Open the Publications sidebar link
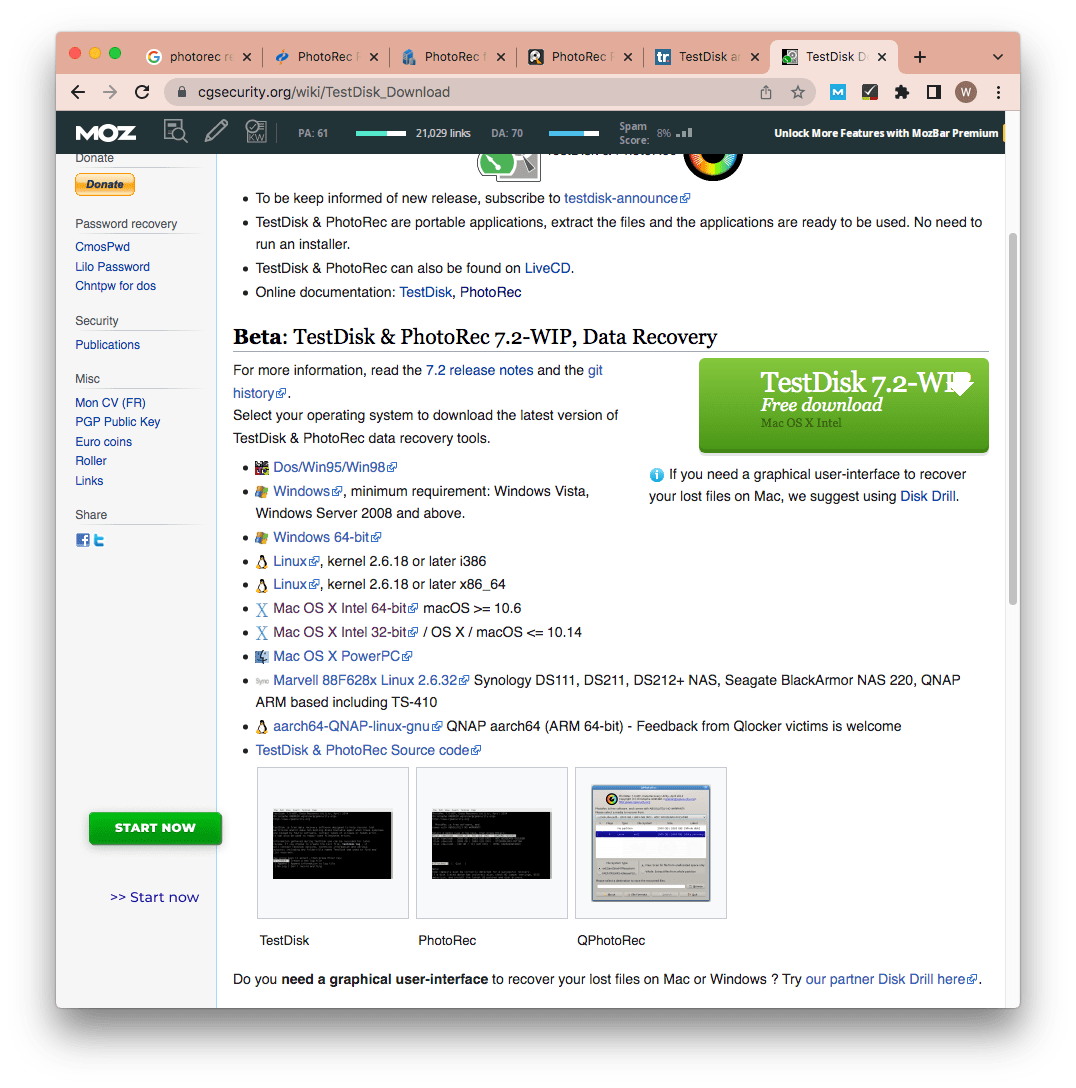The image size is (1076, 1088). coord(108,345)
